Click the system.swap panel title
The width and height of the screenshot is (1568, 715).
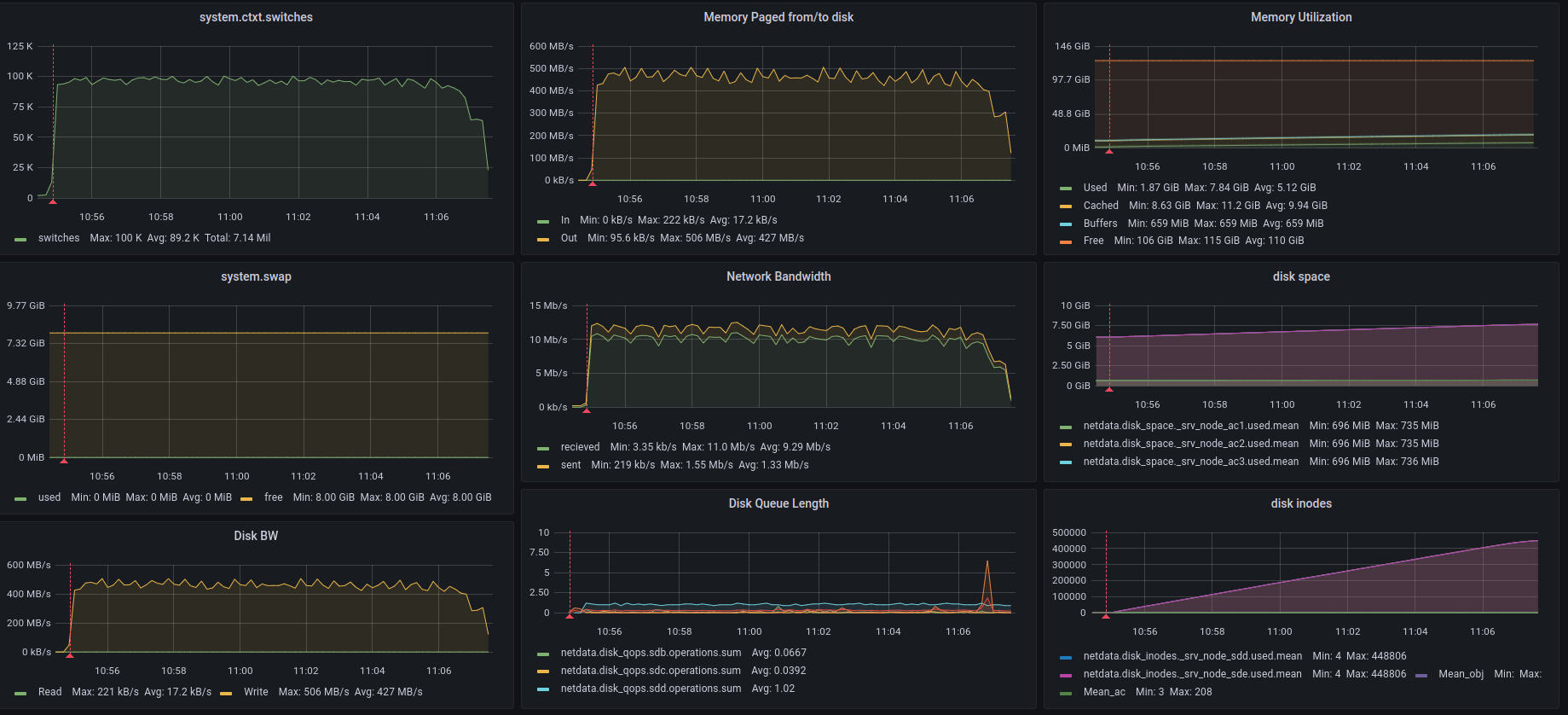pos(256,276)
